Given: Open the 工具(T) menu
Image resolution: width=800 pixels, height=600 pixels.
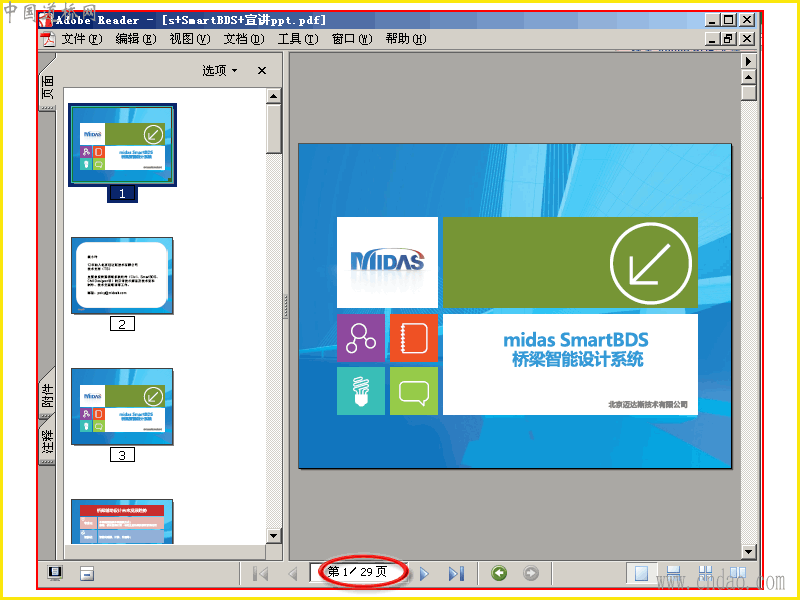Looking at the screenshot, I should coord(298,39).
